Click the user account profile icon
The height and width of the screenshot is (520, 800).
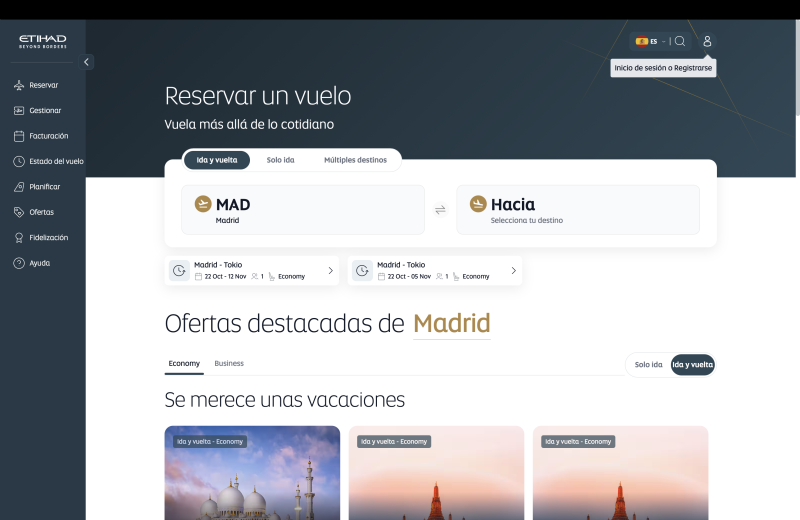click(x=707, y=41)
